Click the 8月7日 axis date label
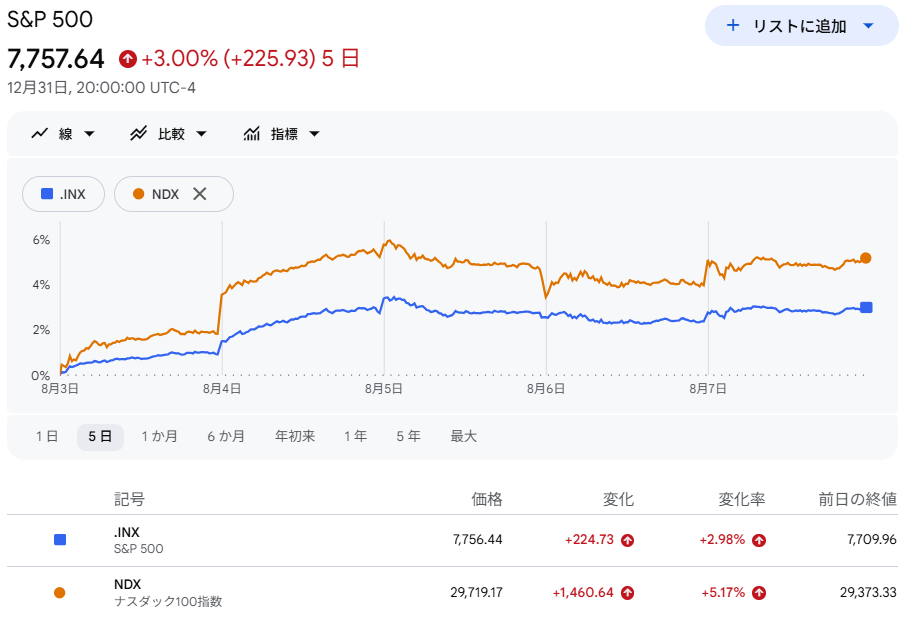The height and width of the screenshot is (617, 917). coord(708,389)
